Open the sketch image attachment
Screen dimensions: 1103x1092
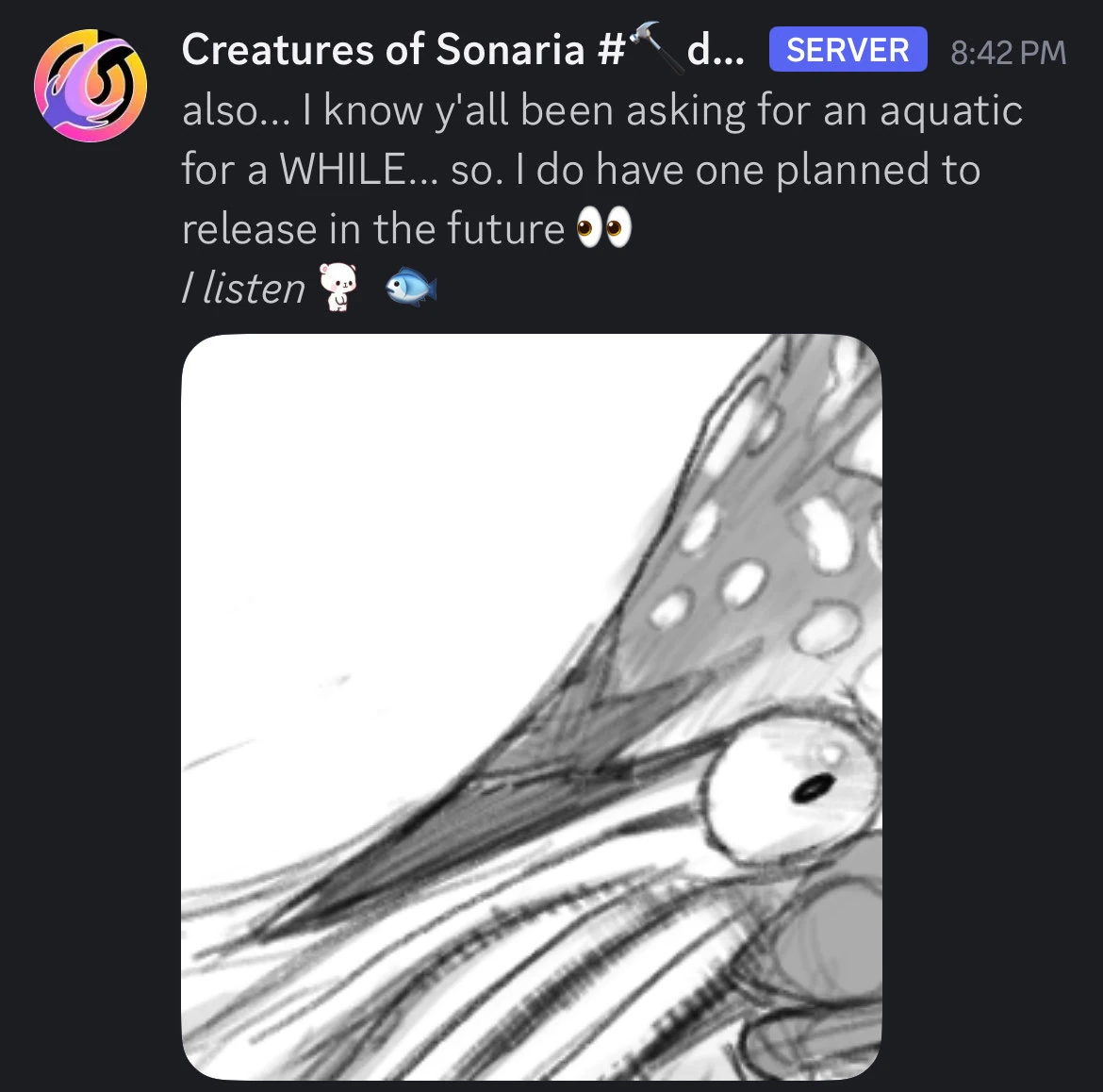coord(531,707)
